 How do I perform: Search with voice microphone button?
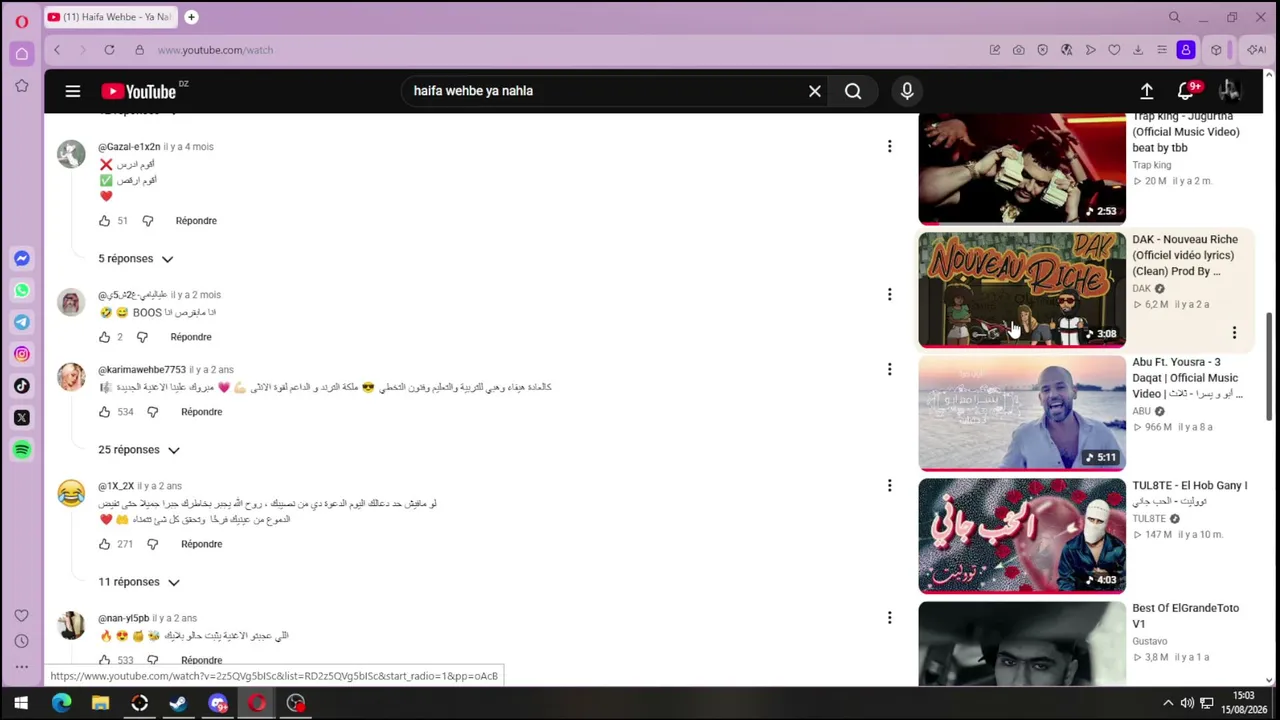tap(907, 91)
